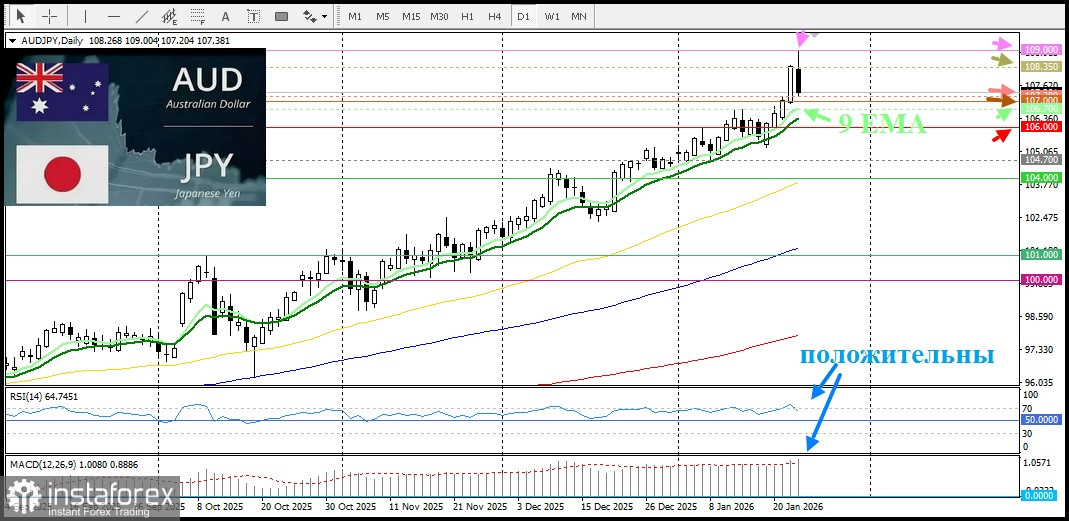This screenshot has height=521, width=1069.
Task: Open the arrows objects dropdown
Action: [315, 16]
